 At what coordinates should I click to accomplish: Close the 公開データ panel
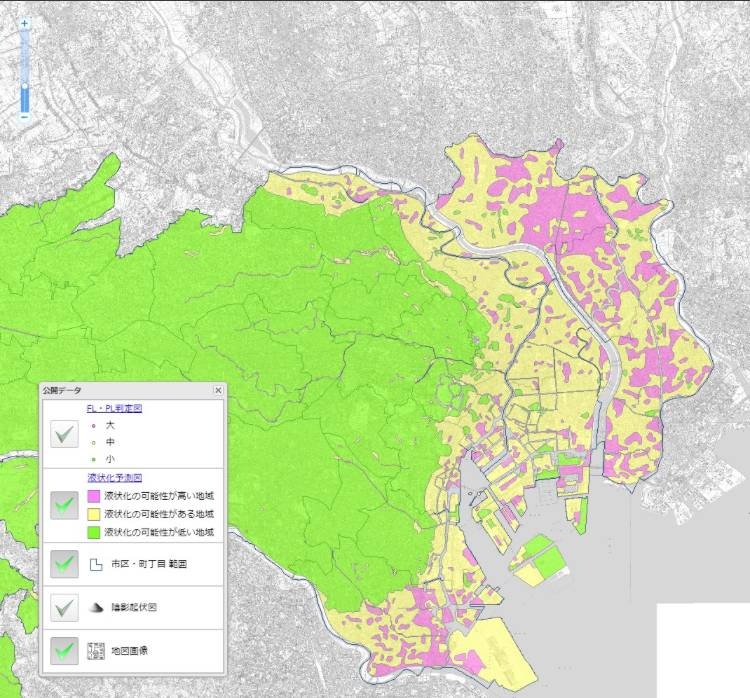[218, 391]
